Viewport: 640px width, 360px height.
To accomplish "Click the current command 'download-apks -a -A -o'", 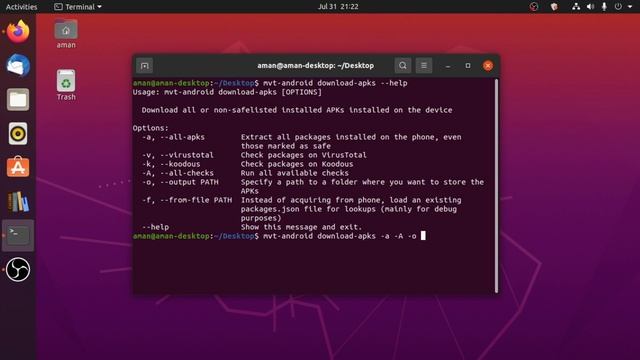I will (367, 236).
